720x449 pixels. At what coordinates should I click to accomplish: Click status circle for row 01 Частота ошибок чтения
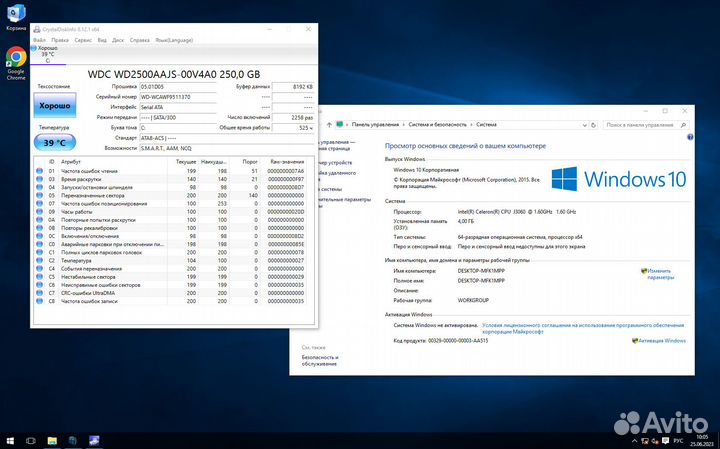coord(39,171)
